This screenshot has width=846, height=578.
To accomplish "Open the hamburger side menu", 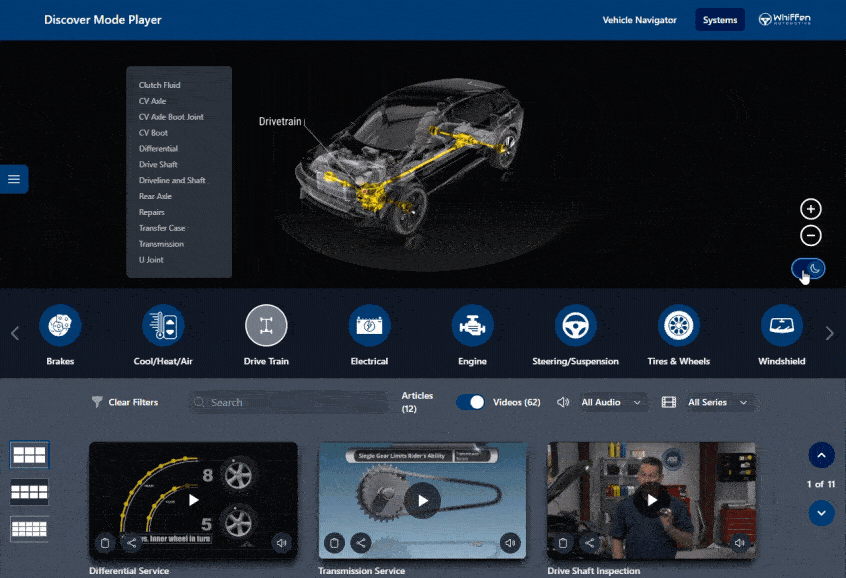I will point(14,179).
